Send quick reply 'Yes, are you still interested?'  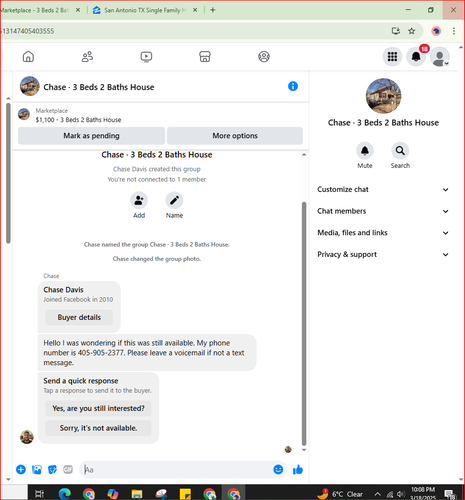[x=98, y=408]
